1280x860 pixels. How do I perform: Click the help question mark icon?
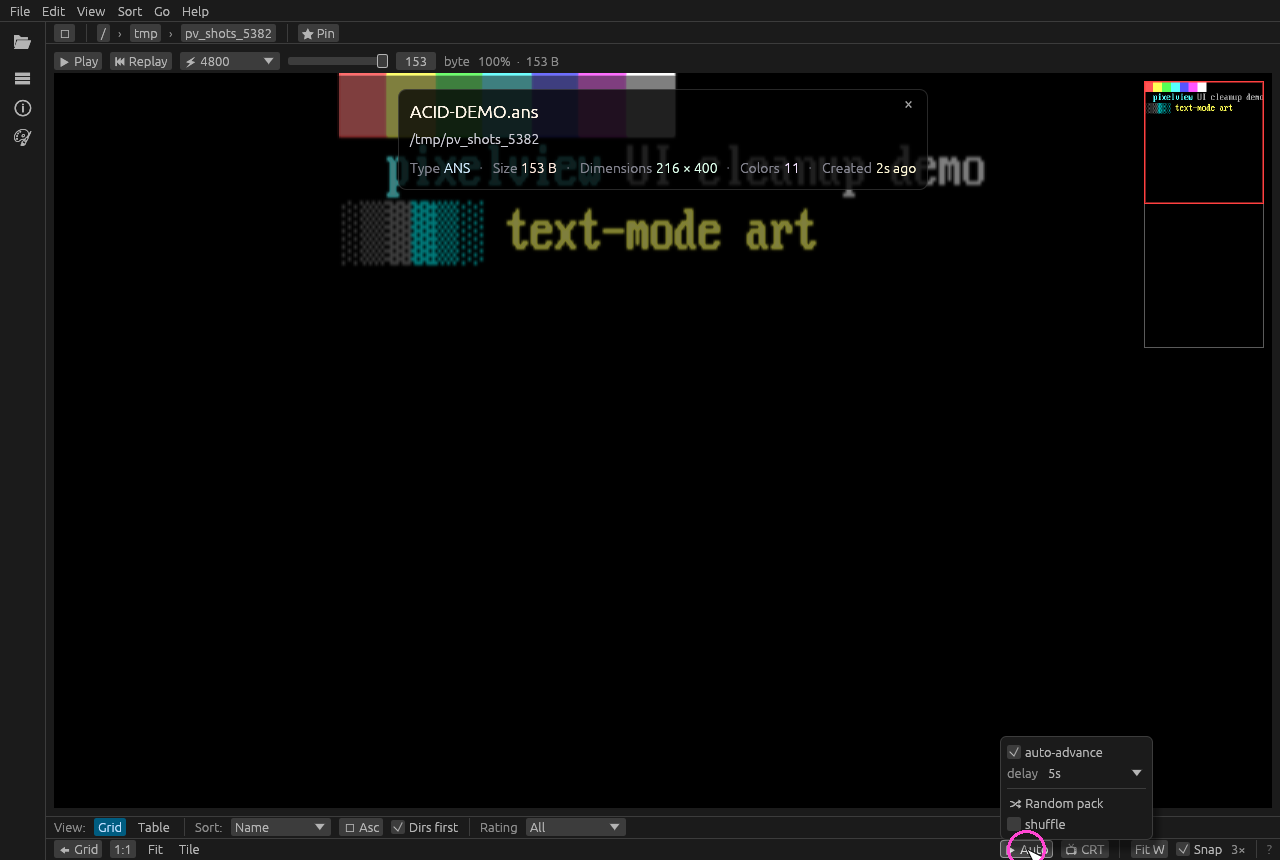[x=1269, y=850]
